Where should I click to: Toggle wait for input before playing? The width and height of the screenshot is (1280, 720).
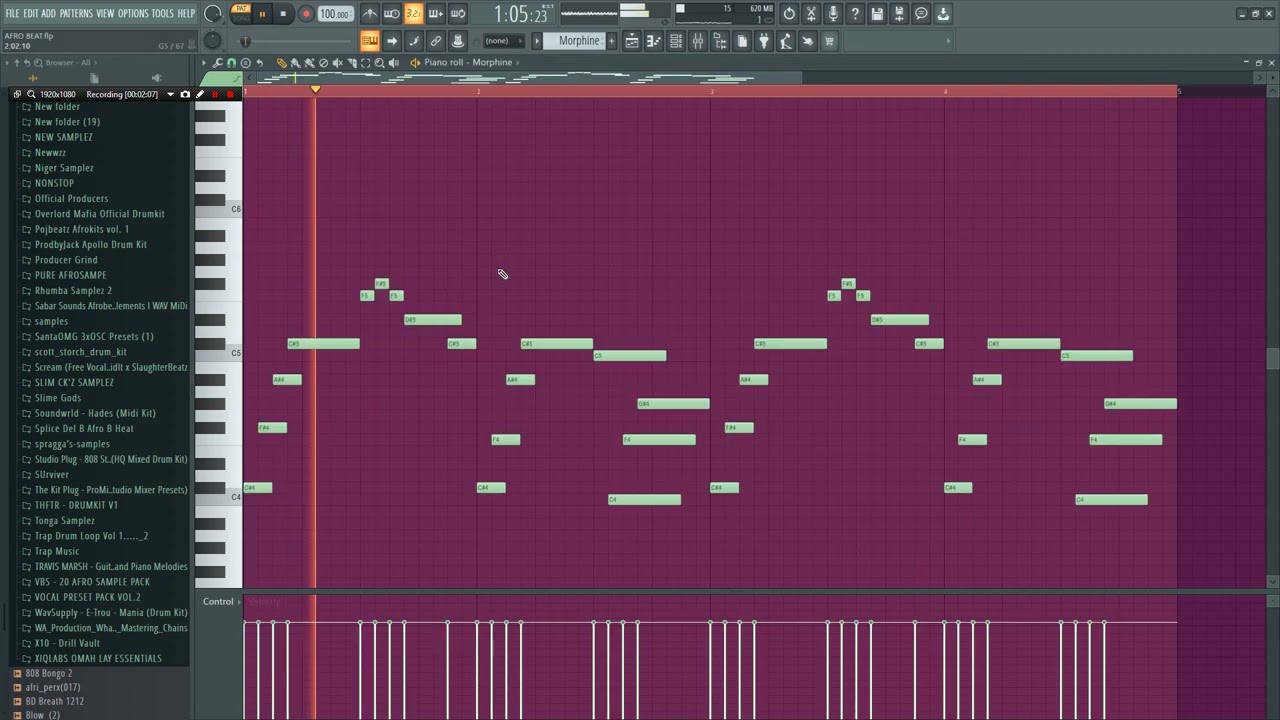392,14
